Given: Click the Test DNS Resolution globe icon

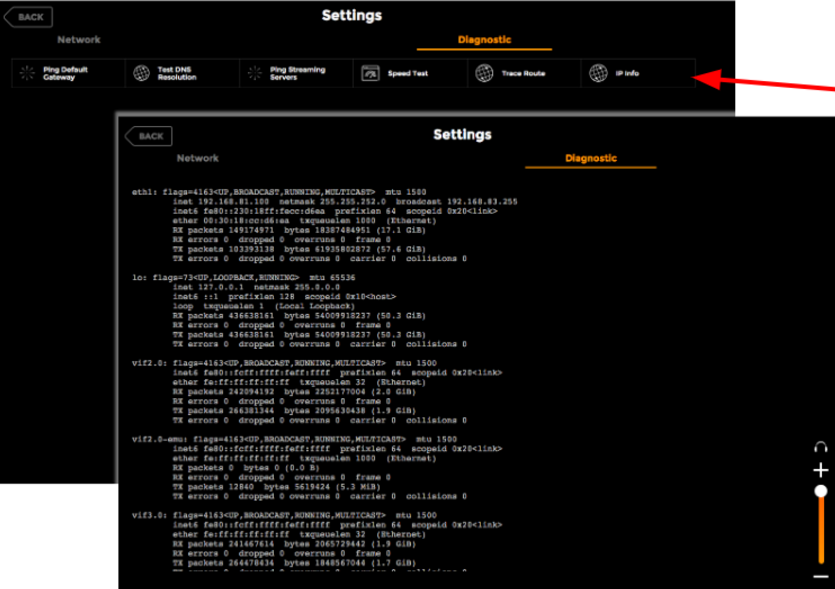Looking at the screenshot, I should coord(142,73).
